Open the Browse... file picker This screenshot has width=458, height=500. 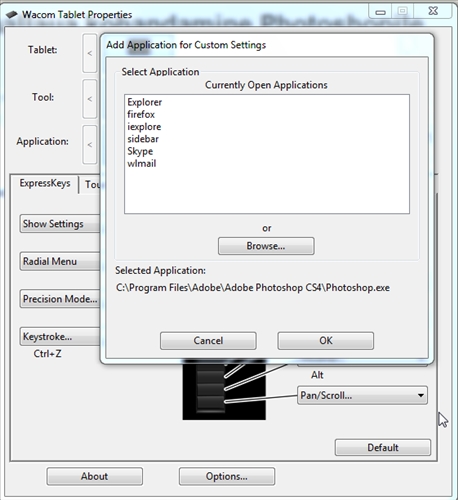[266, 246]
